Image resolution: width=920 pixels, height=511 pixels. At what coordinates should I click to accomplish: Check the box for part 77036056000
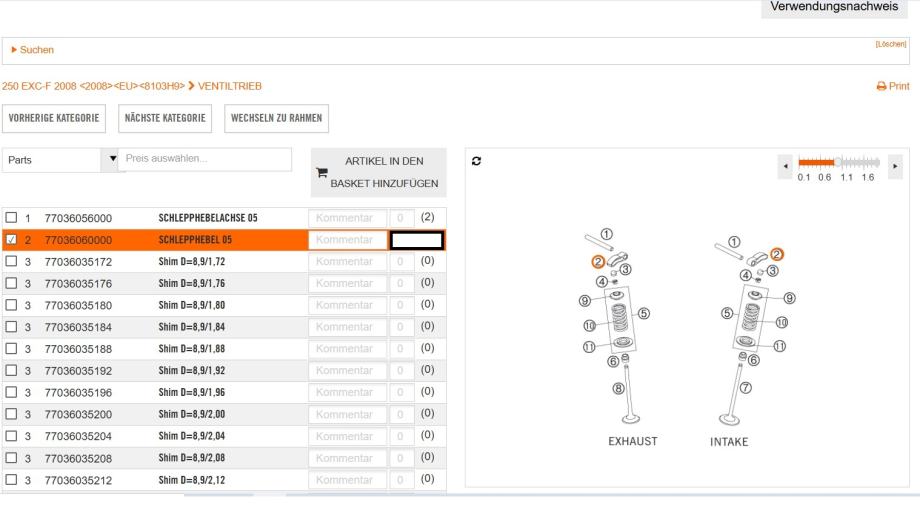click(x=12, y=217)
